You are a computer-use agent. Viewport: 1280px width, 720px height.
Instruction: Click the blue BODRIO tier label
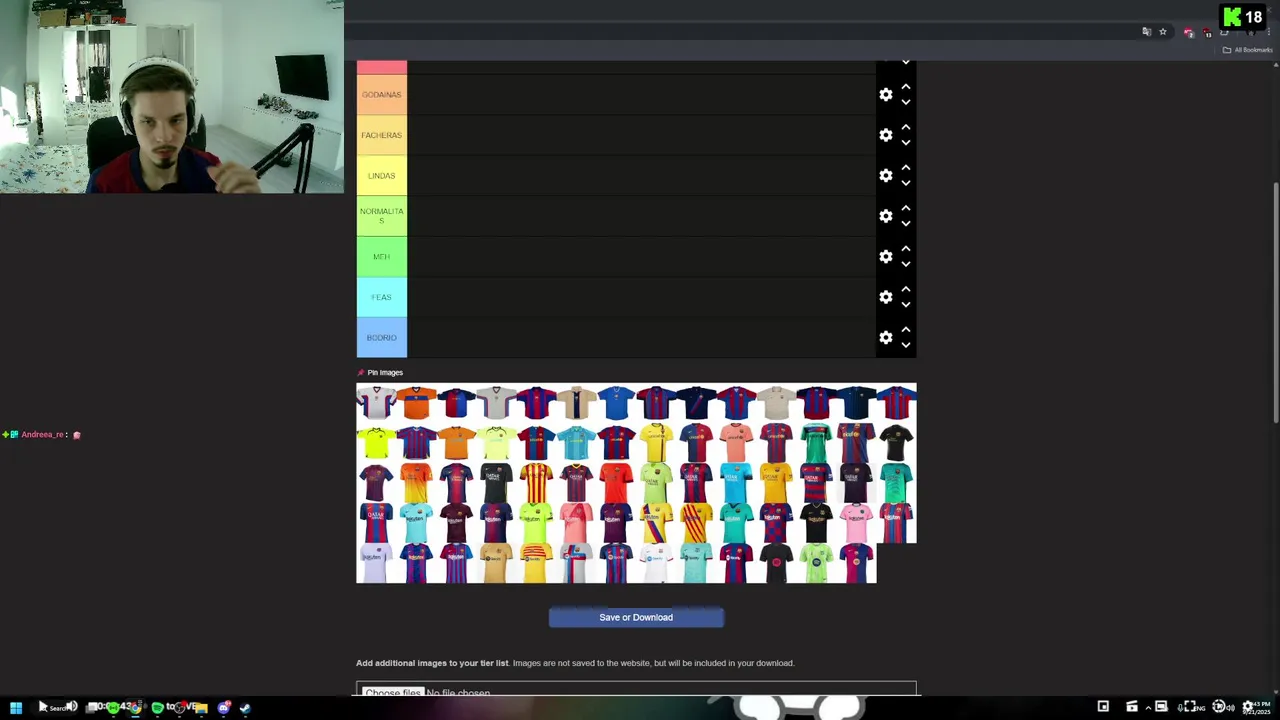[x=381, y=338]
